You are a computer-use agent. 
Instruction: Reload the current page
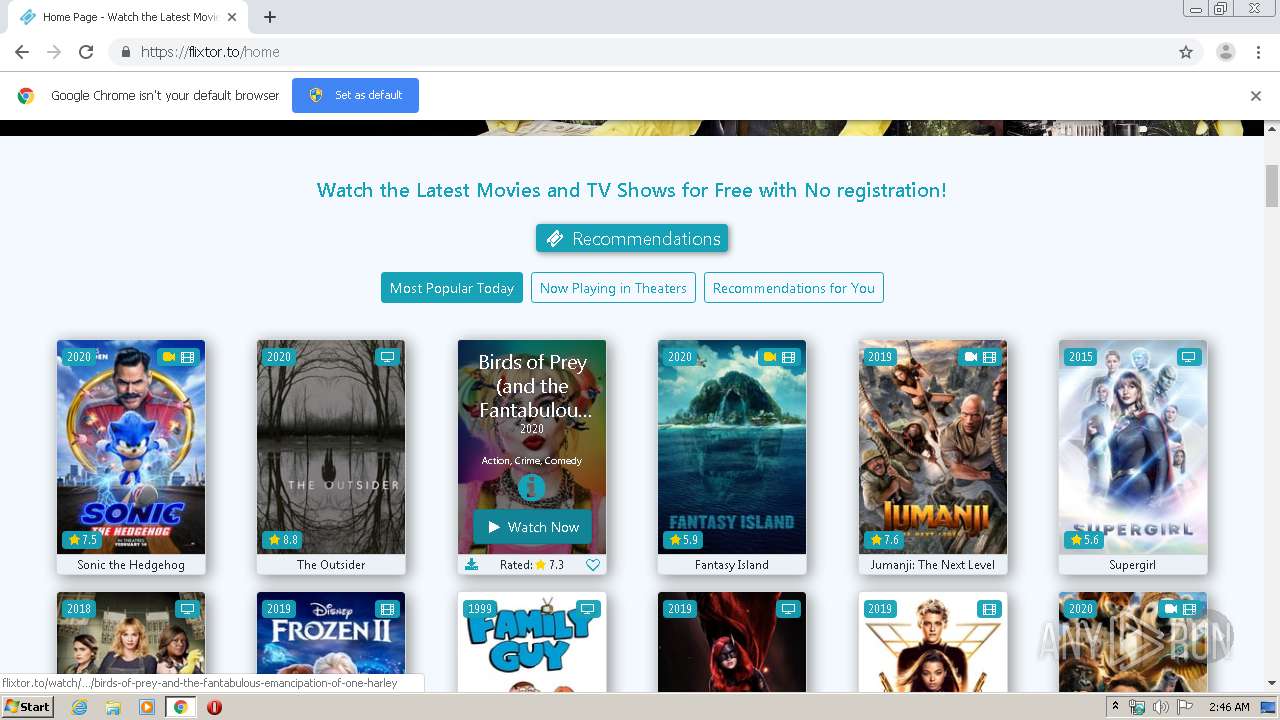86,52
